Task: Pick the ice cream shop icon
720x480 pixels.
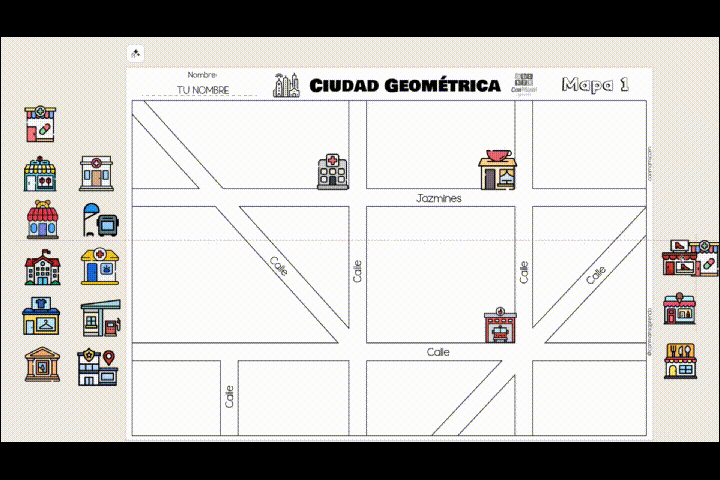Action: click(x=680, y=308)
